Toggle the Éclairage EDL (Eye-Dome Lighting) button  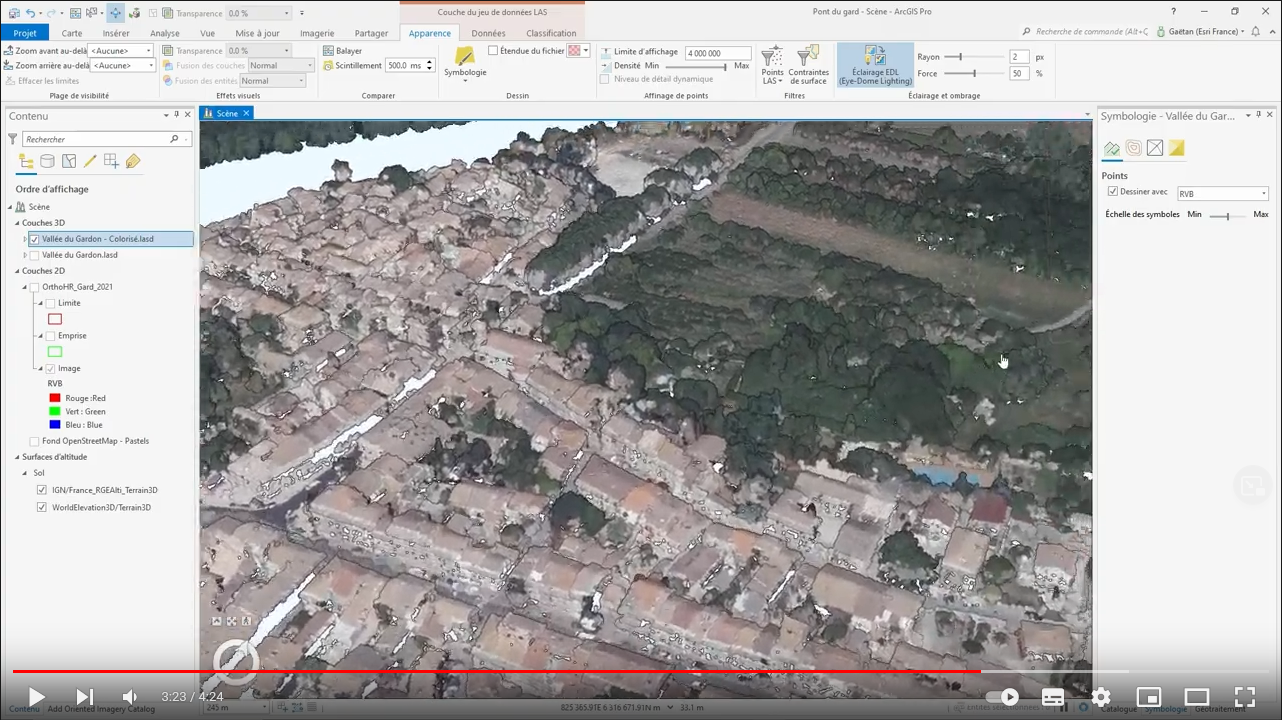click(875, 64)
